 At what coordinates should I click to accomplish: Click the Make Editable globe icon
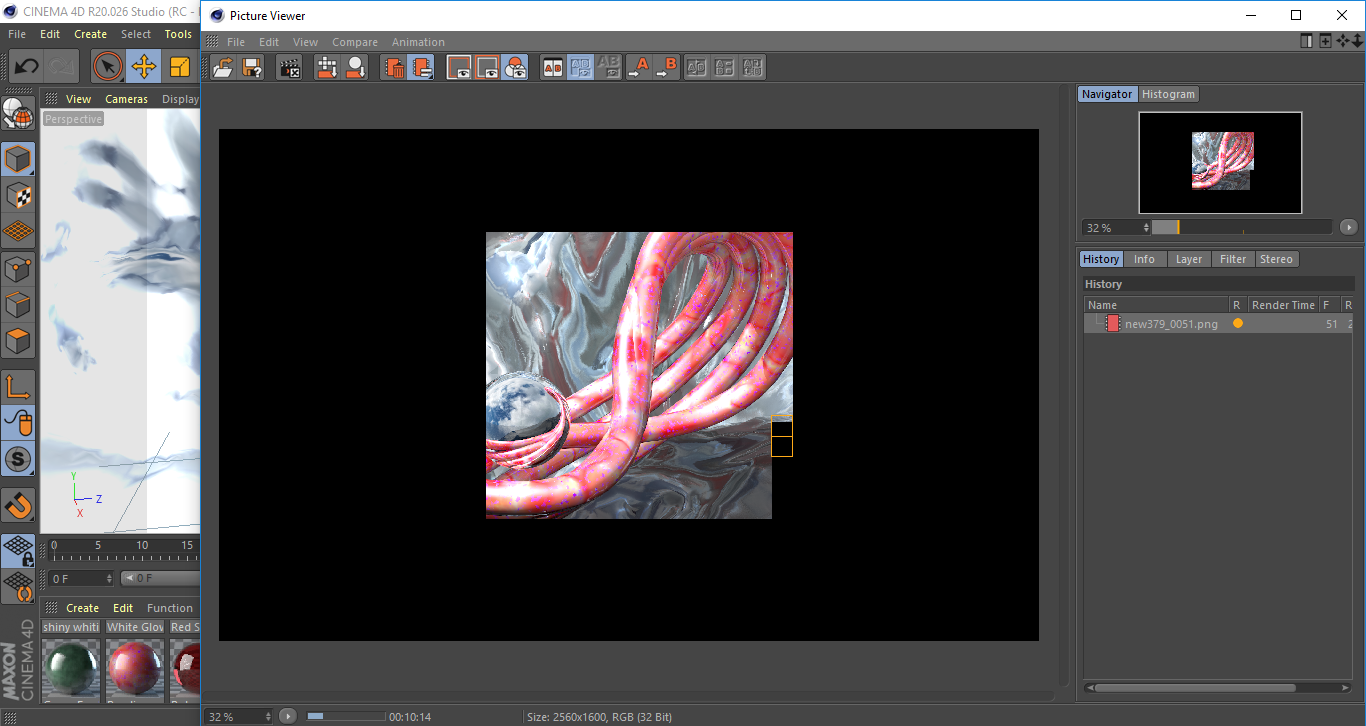pos(18,112)
